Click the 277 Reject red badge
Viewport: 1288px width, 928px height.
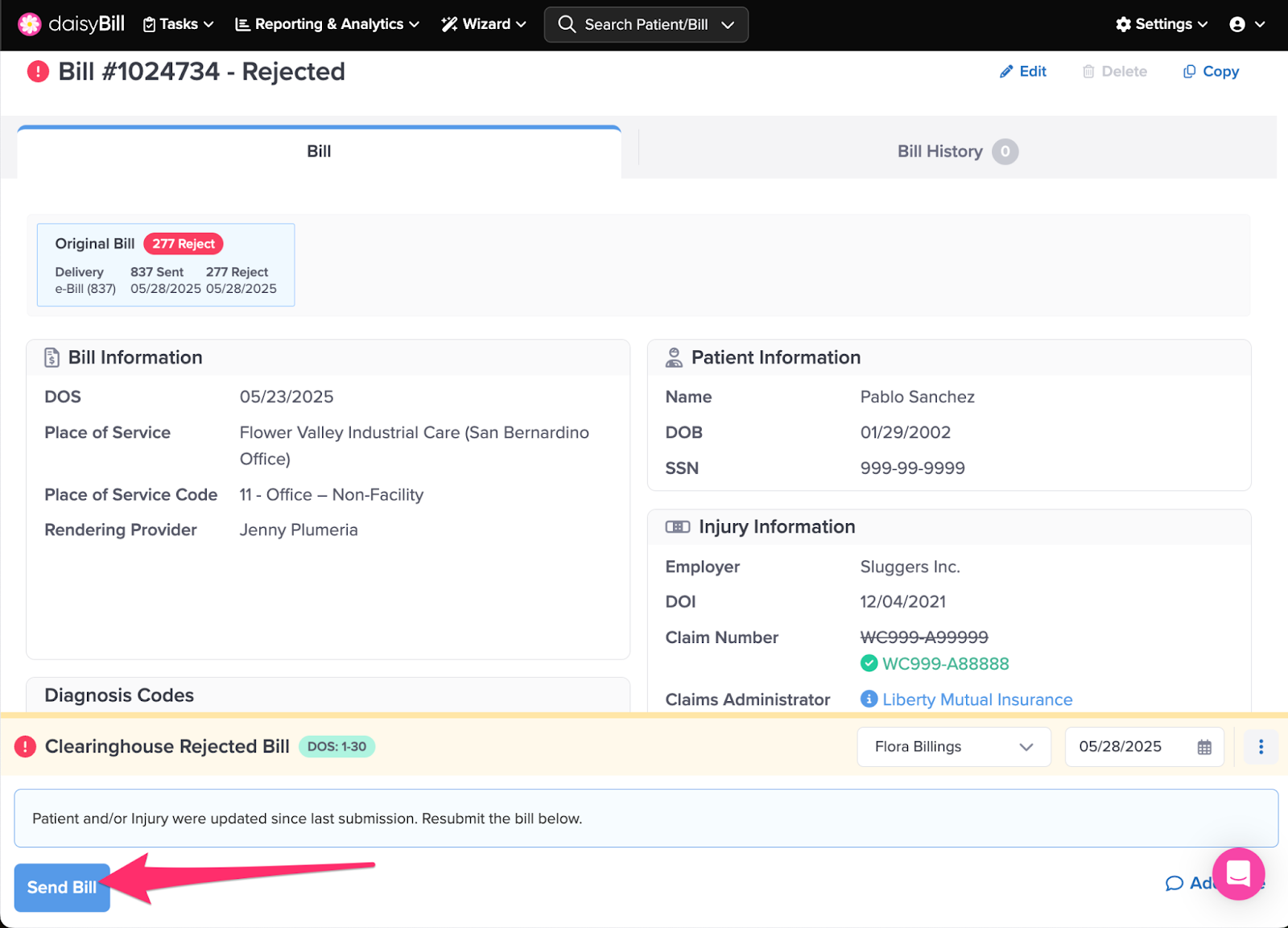point(184,244)
